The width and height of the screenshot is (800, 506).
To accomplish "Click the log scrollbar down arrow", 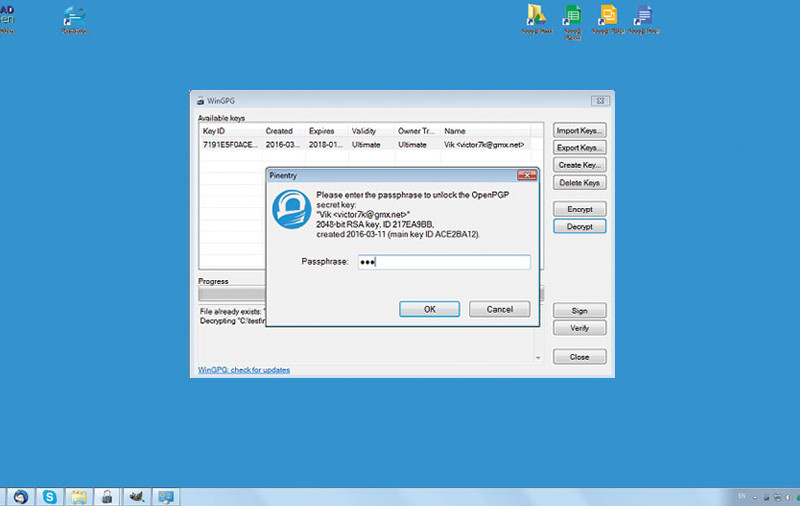I will pos(538,358).
